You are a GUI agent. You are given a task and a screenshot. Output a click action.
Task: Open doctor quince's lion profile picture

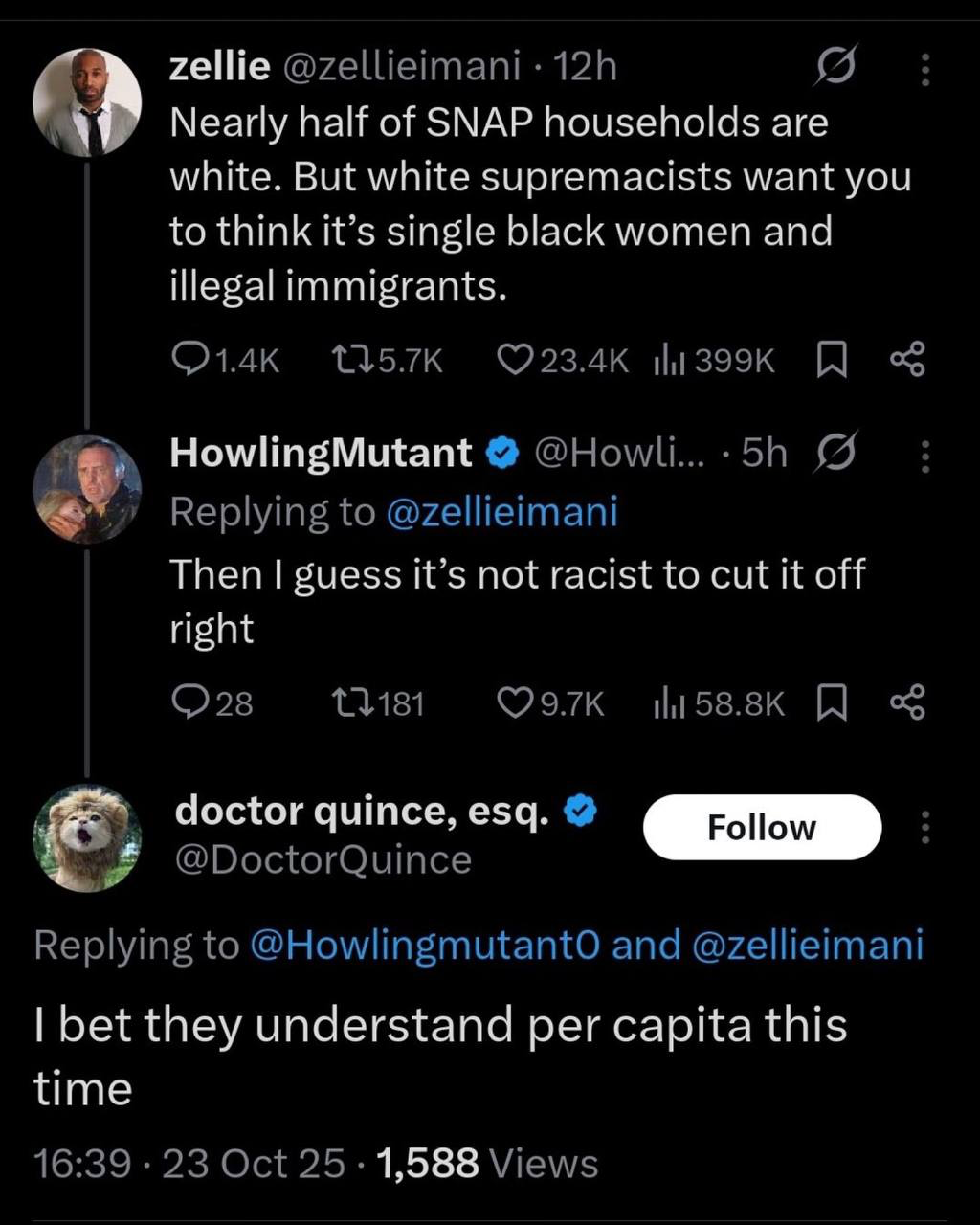click(87, 838)
